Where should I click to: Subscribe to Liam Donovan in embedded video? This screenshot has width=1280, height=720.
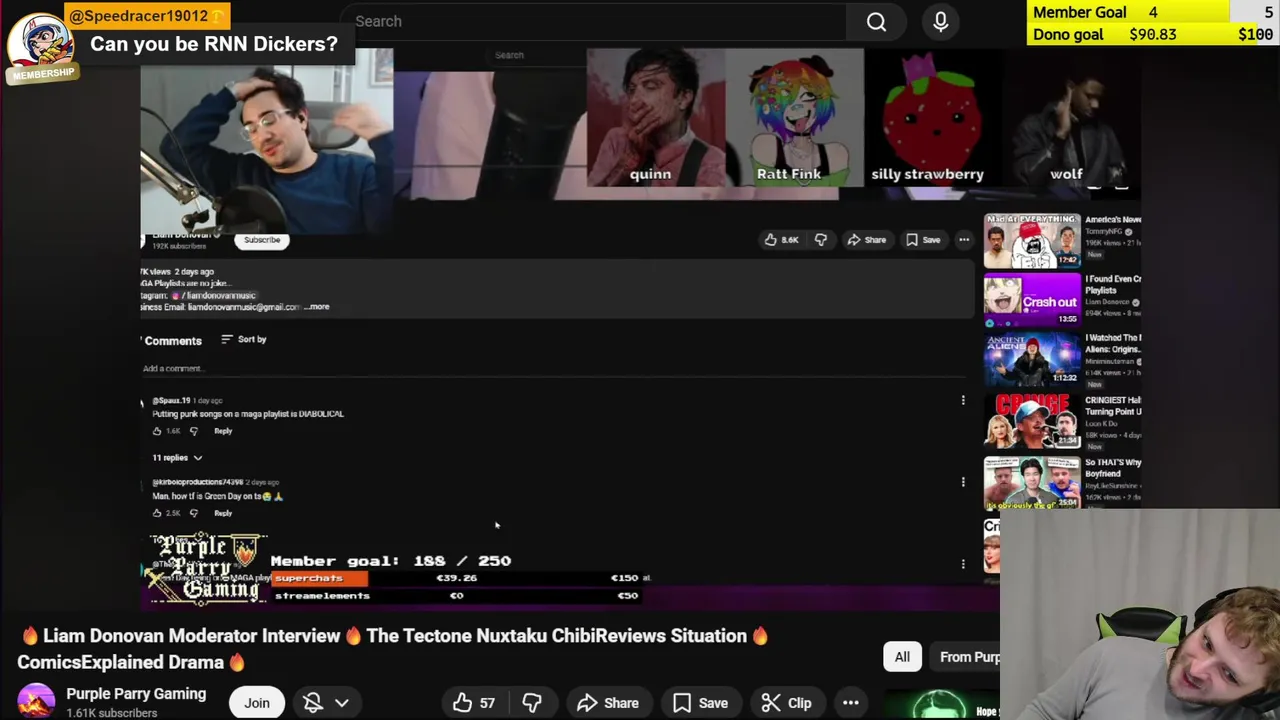tap(262, 240)
